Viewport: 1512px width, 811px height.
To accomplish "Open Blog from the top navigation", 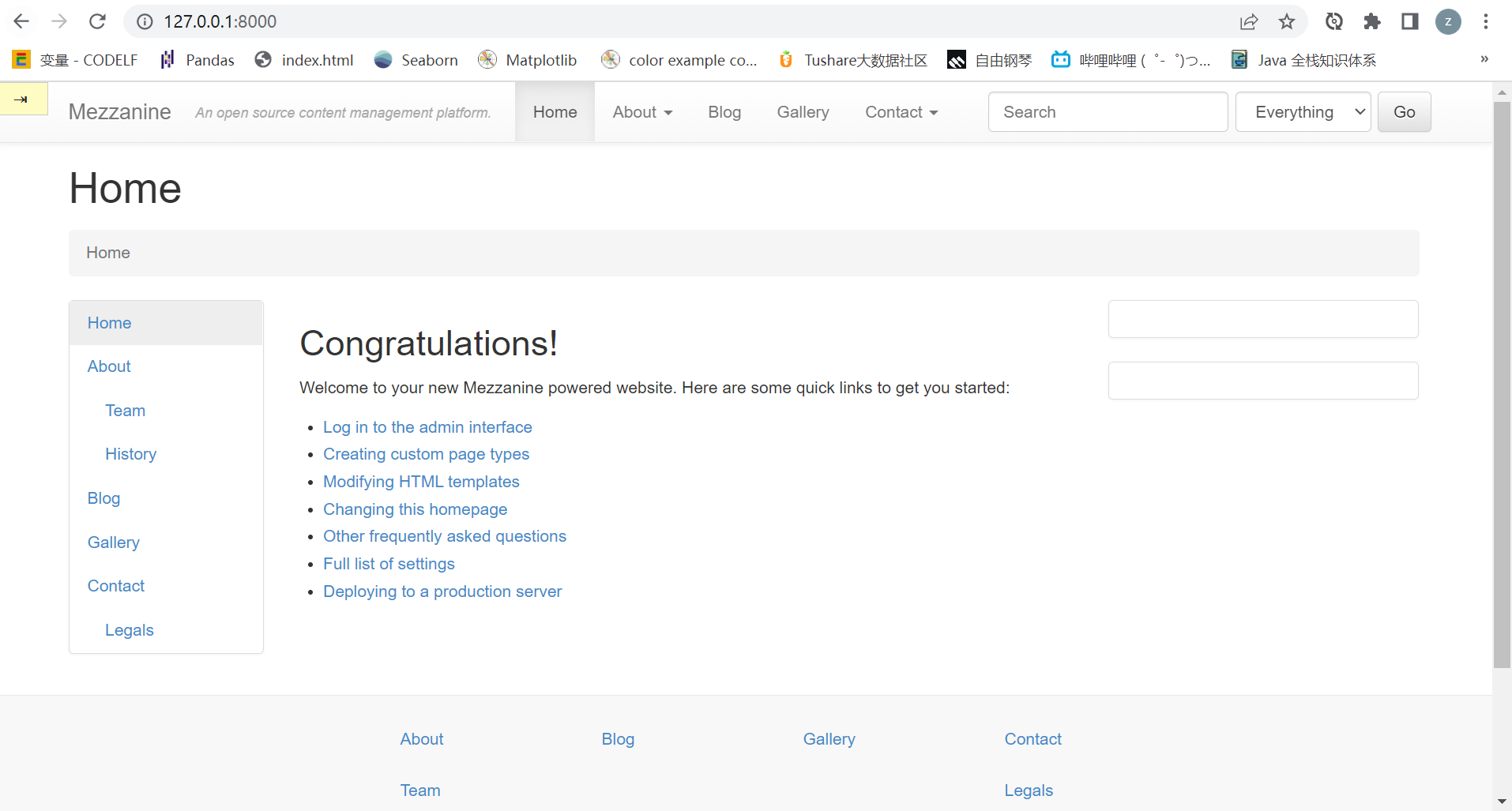I will (x=724, y=112).
